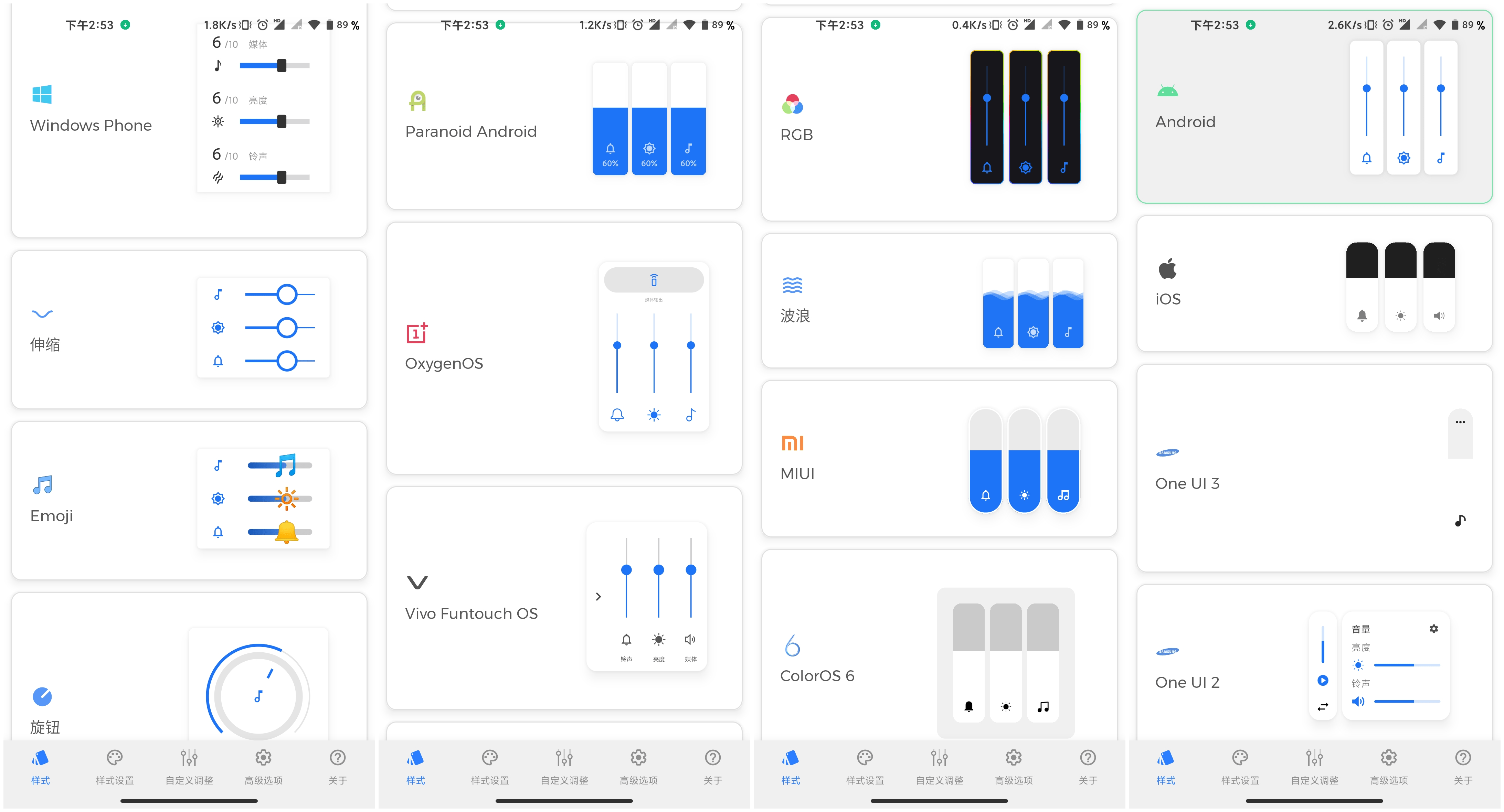Select the iOS style card
This screenshot has width=1504, height=812.
pyautogui.click(x=1314, y=284)
